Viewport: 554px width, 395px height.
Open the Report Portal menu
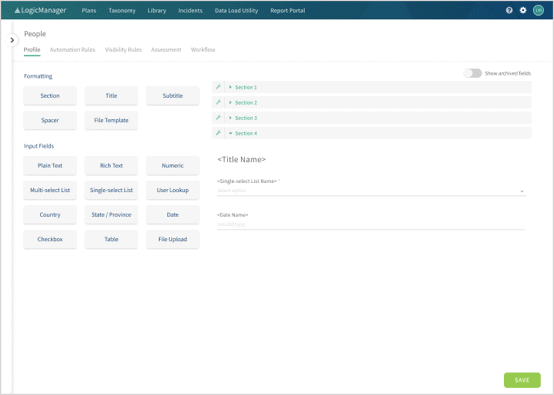point(288,11)
